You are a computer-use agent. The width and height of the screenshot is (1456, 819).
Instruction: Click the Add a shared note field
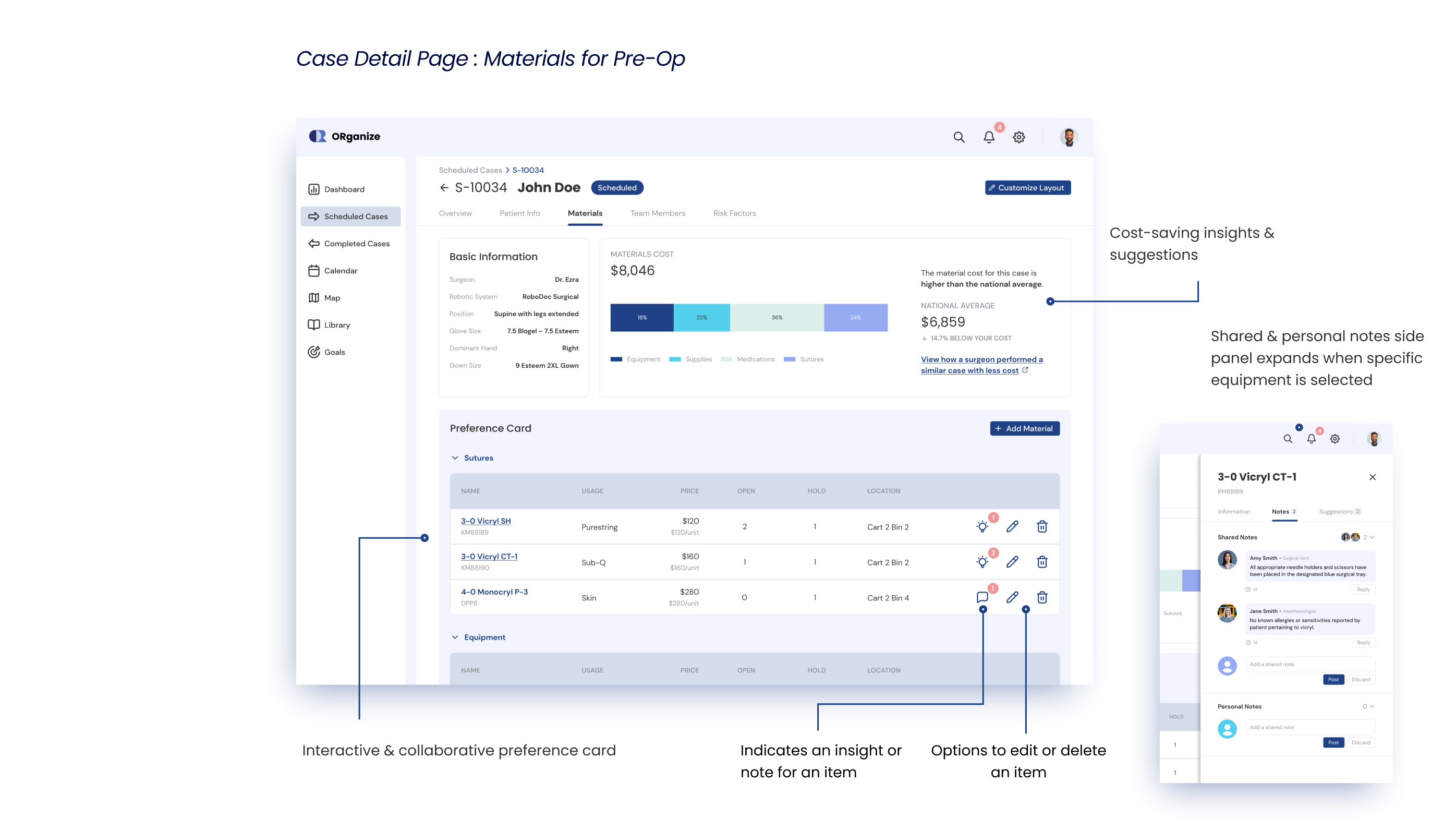click(x=1309, y=664)
